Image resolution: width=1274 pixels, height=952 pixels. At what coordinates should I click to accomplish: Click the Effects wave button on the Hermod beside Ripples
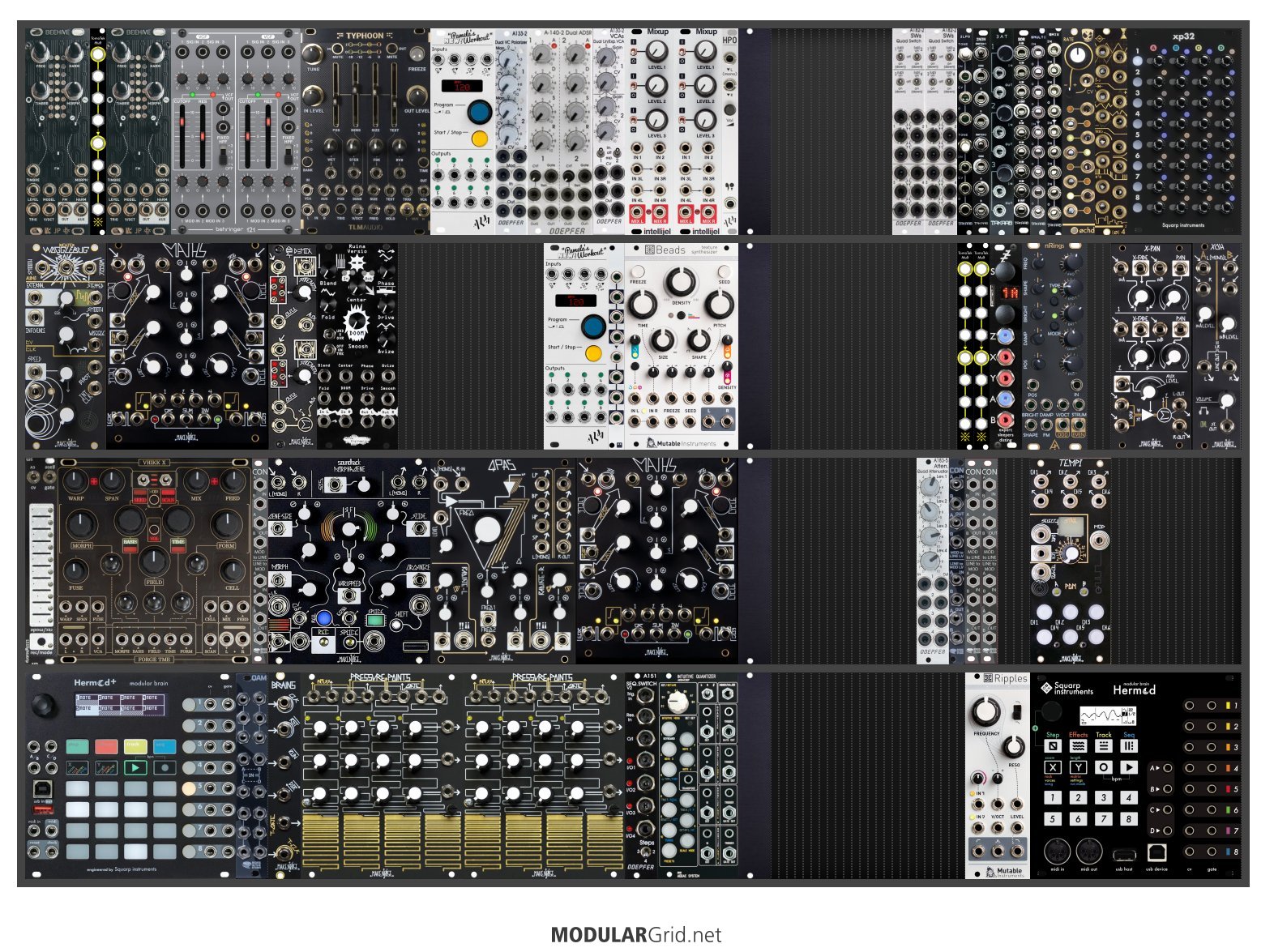click(x=1078, y=746)
